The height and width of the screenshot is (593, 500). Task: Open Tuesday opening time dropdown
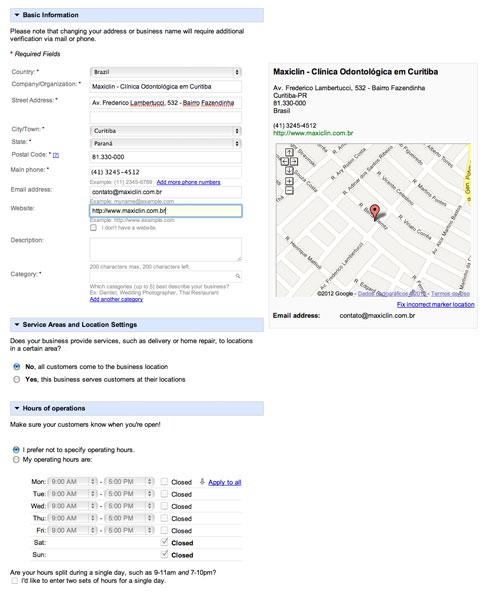pos(73,494)
